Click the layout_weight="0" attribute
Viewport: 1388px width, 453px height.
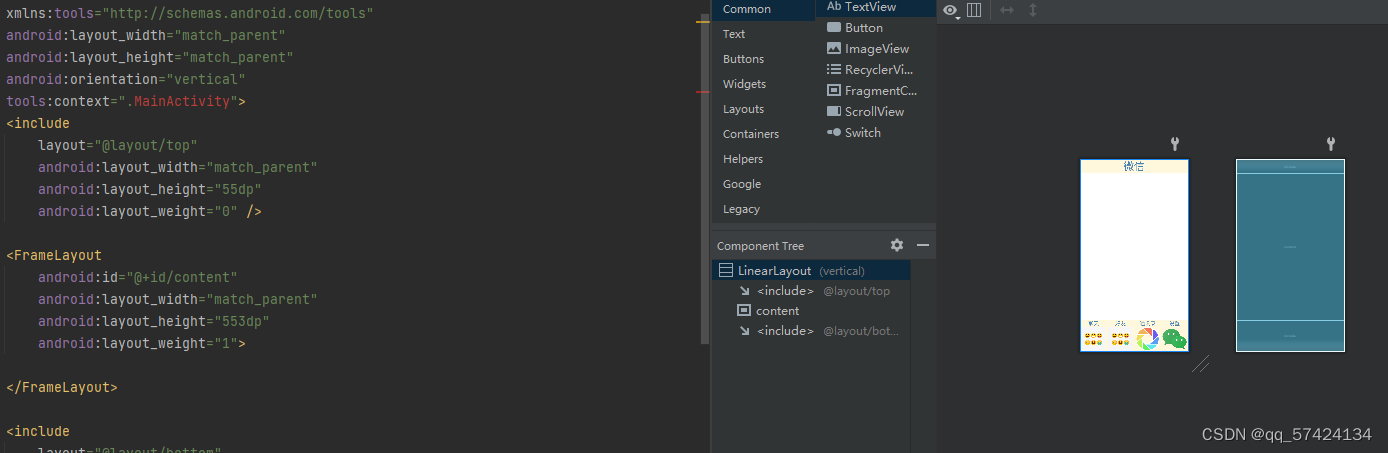(x=138, y=211)
